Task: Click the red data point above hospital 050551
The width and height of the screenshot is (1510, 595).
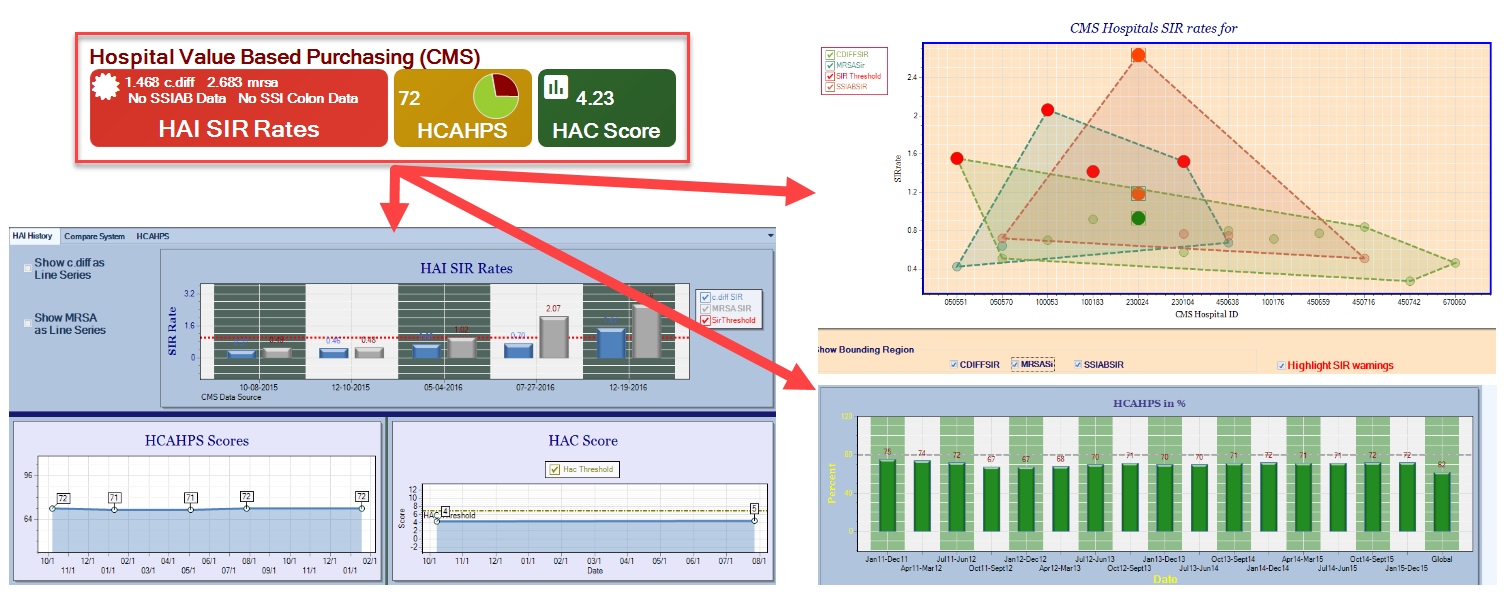Action: [957, 159]
